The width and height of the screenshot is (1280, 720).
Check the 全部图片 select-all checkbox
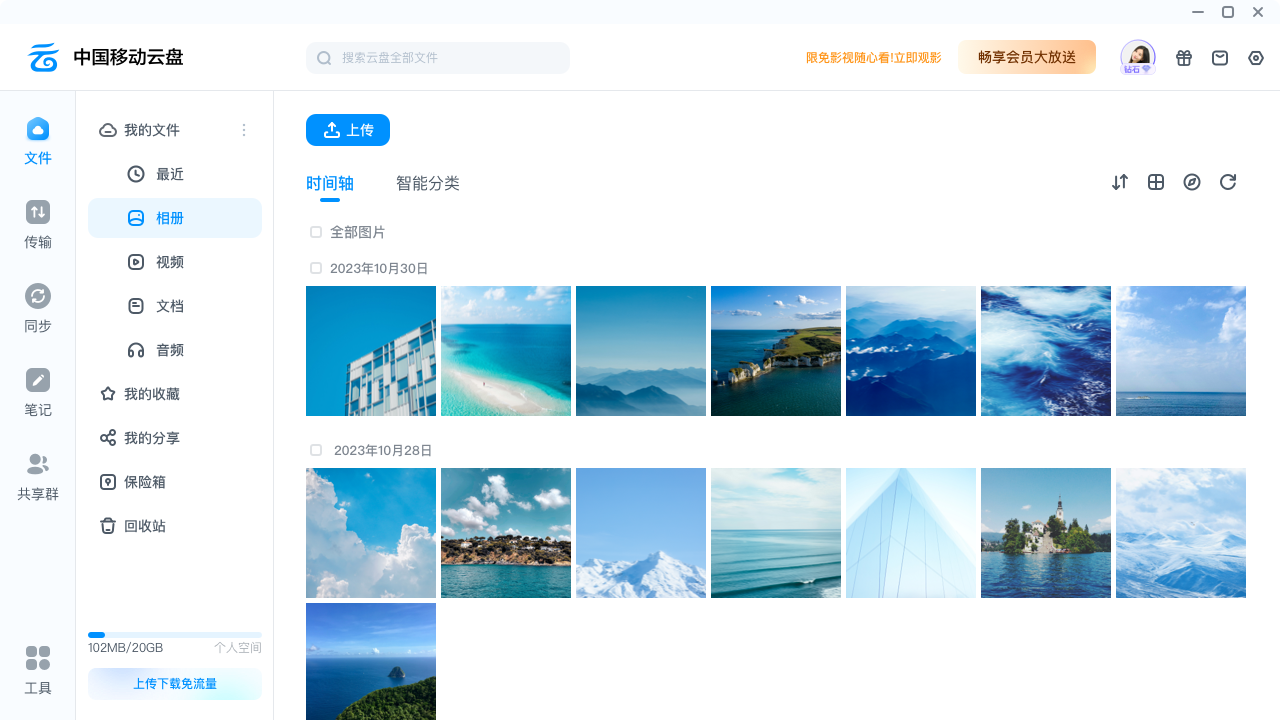click(x=316, y=232)
